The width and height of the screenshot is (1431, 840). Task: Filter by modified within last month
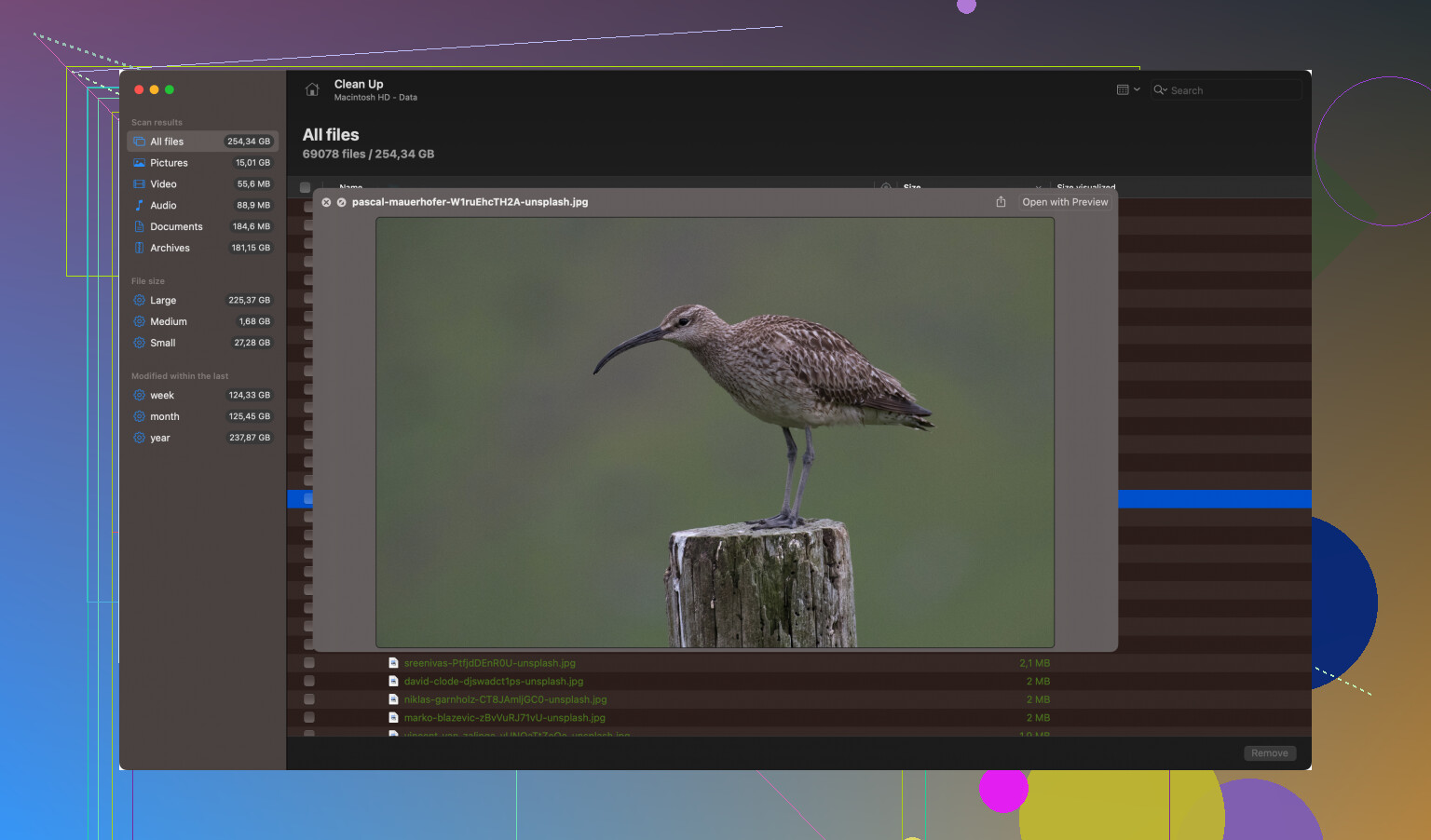[165, 417]
